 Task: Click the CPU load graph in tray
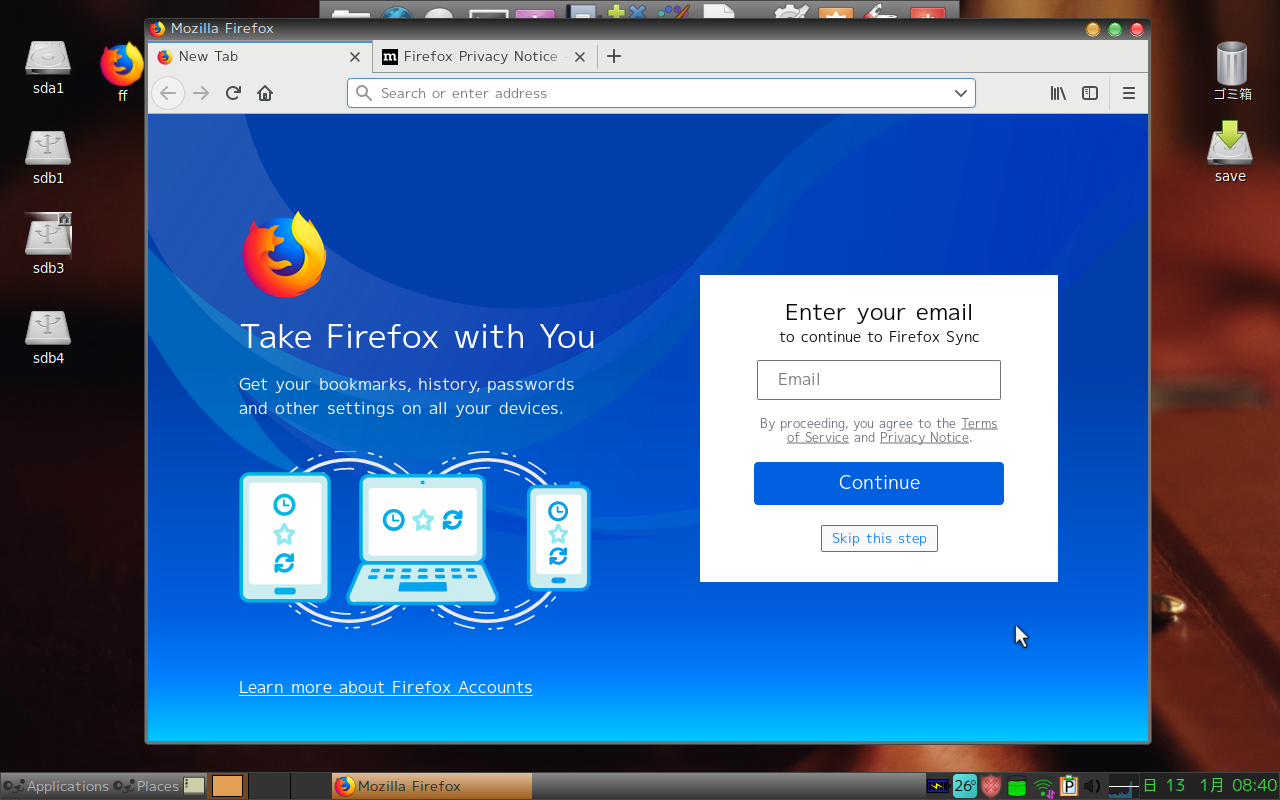pos(1123,786)
